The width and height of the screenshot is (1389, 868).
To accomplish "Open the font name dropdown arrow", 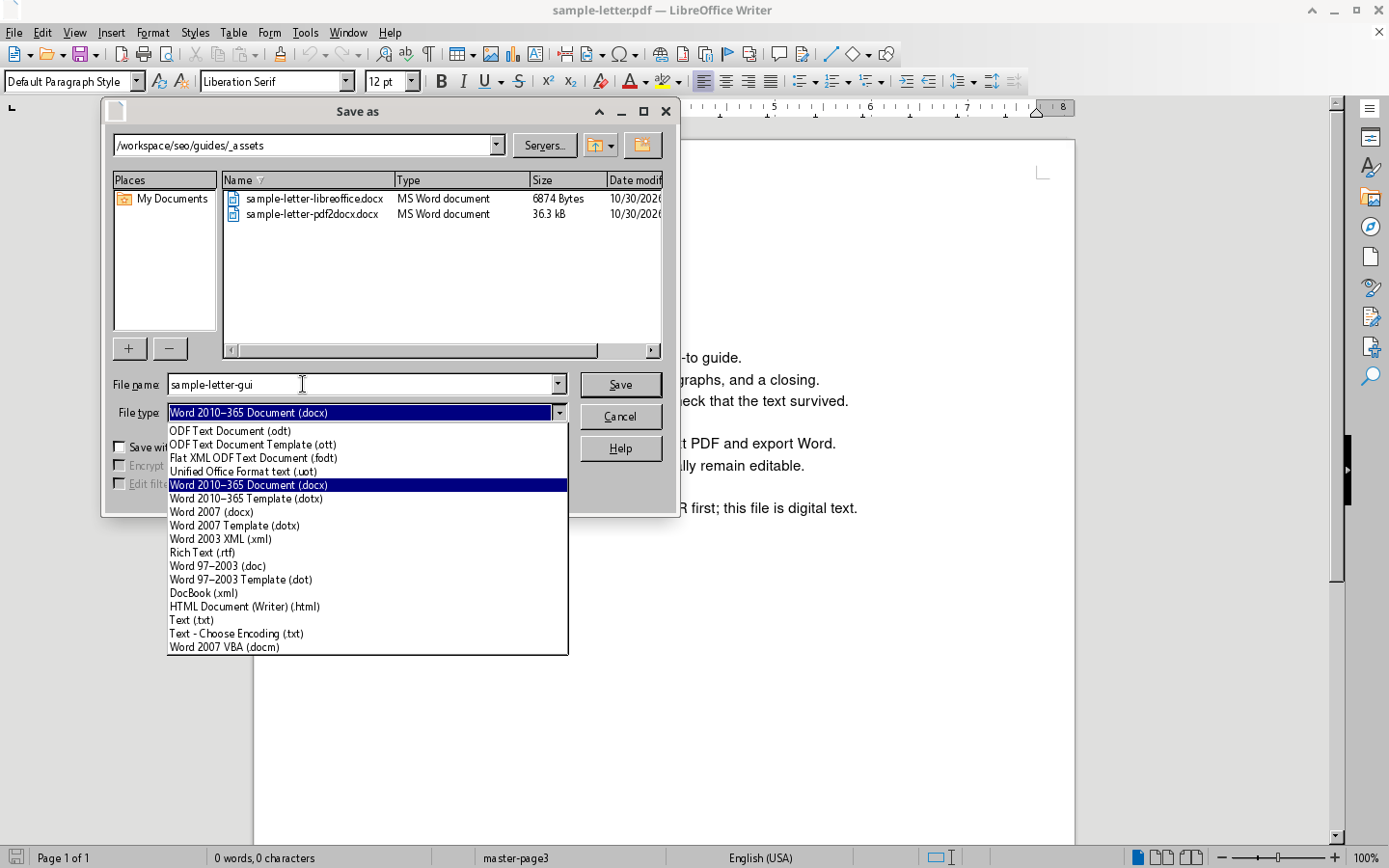I will pyautogui.click(x=347, y=82).
